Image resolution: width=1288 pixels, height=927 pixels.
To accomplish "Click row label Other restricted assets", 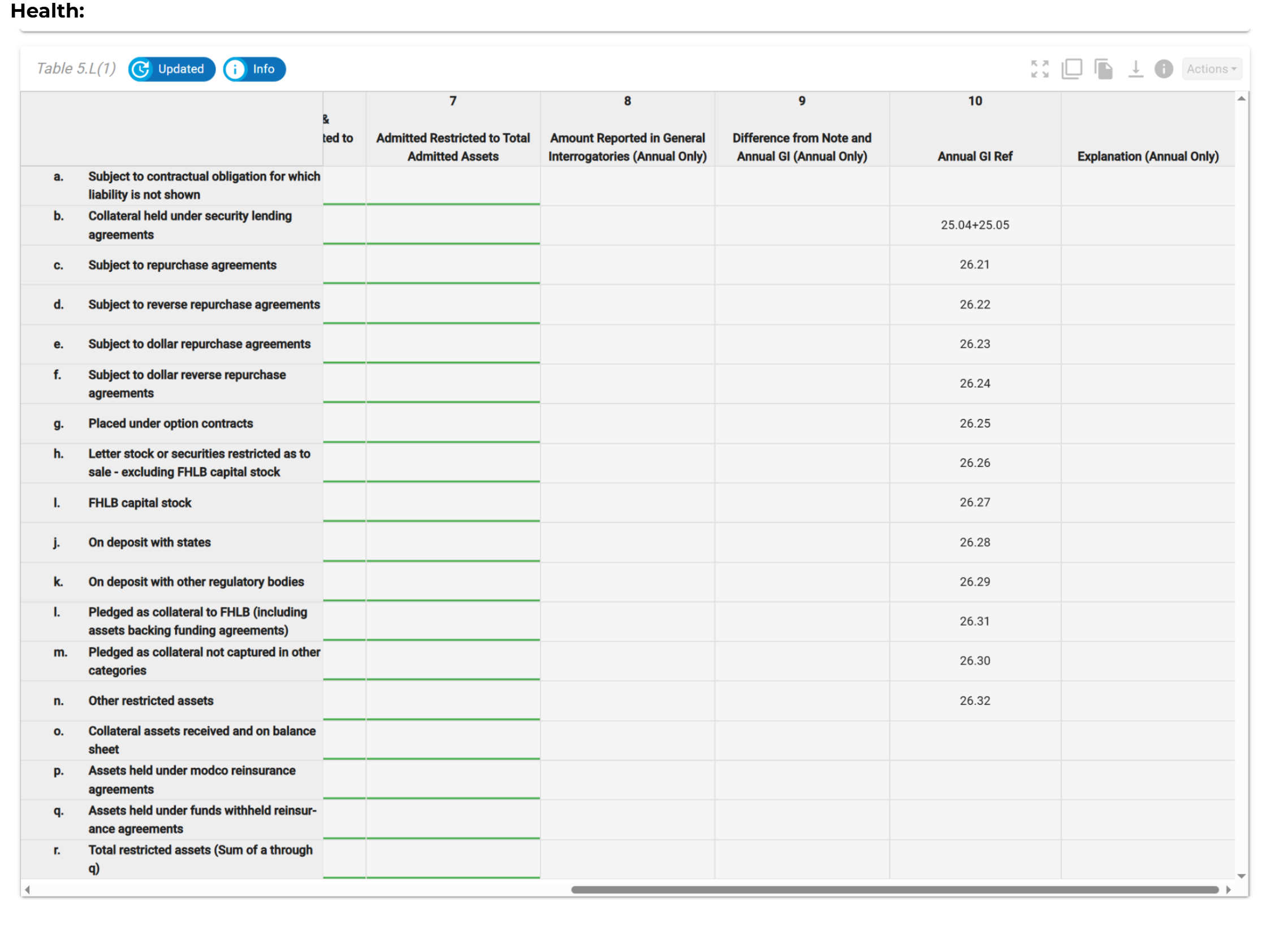I will (x=150, y=701).
